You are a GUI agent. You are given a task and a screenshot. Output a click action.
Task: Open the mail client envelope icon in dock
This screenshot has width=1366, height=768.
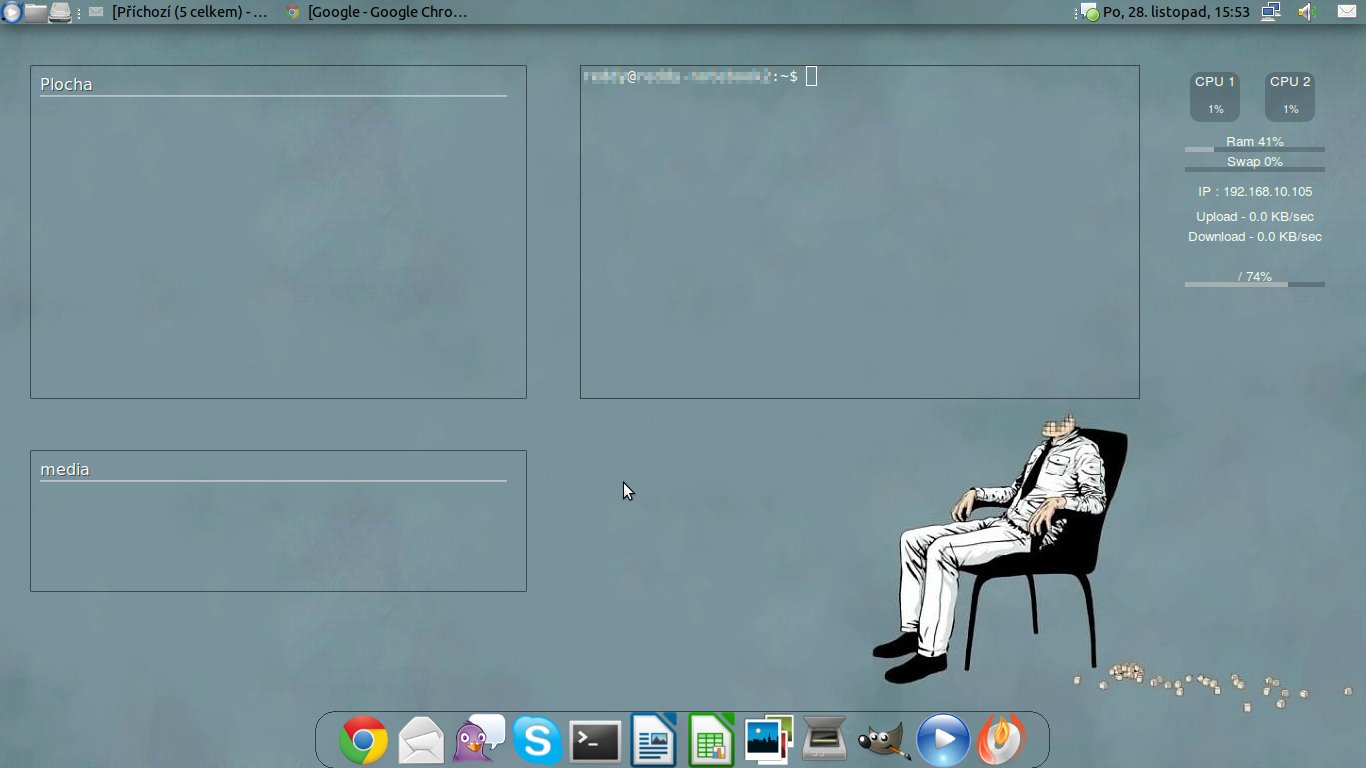tap(421, 741)
